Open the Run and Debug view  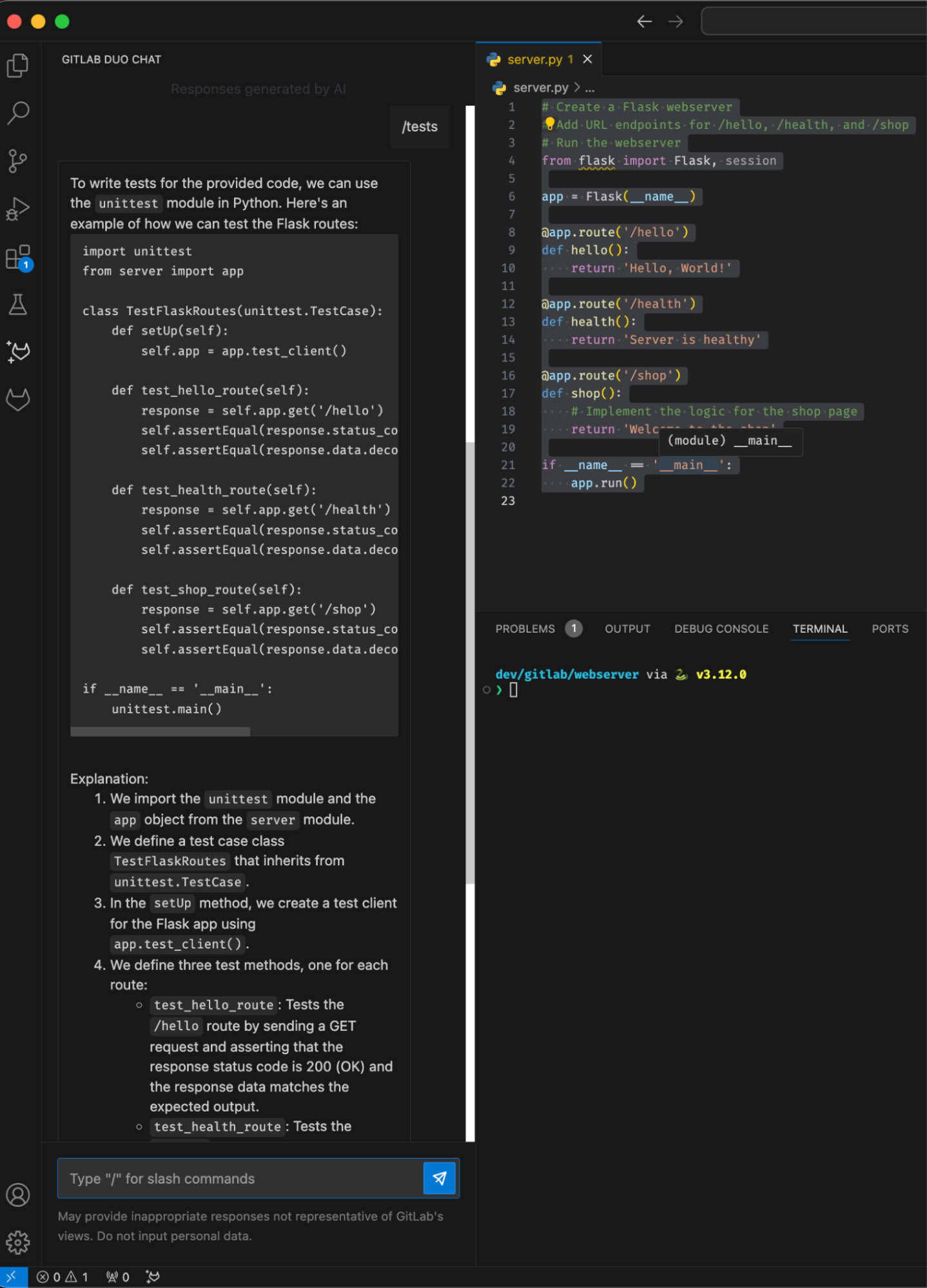tap(18, 209)
